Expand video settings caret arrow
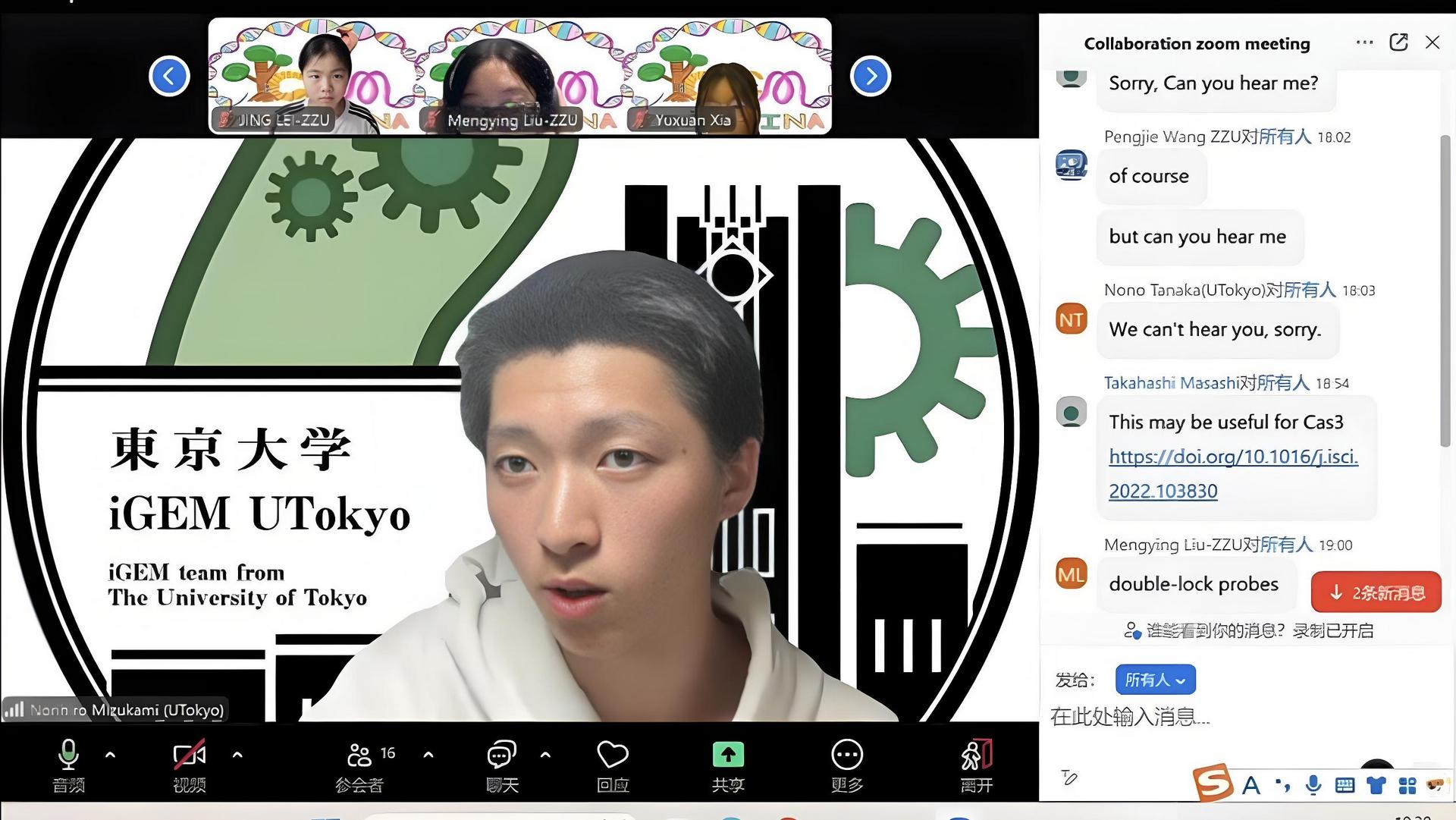Viewport: 1456px width, 820px height. 237,755
